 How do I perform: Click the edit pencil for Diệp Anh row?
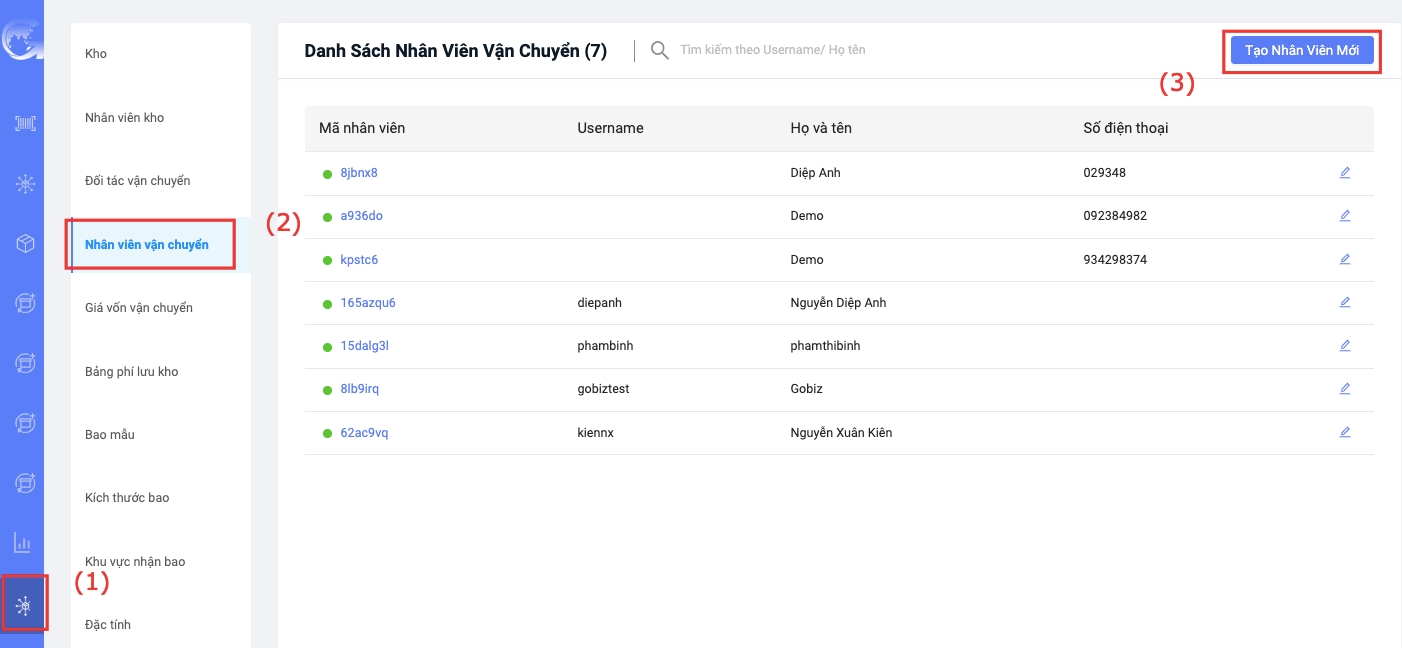1344,172
